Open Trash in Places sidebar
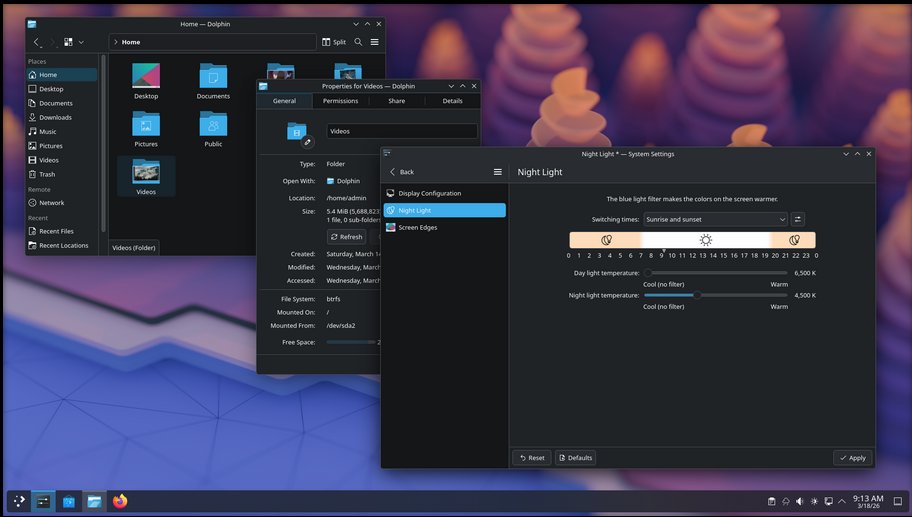This screenshot has width=912, height=517. (62, 174)
